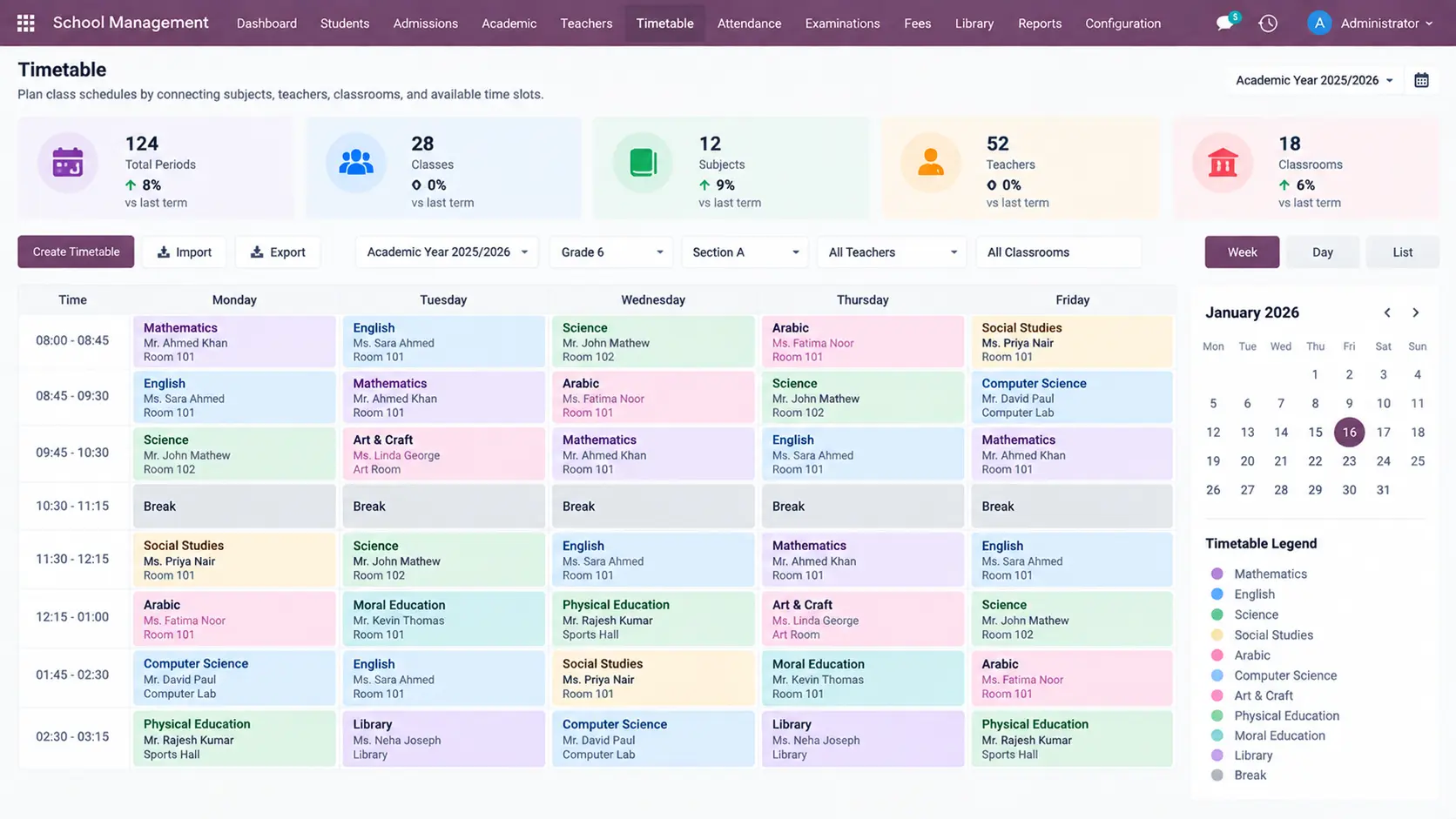Click the Mathematics legend color dot
Screen dimensions: 1456x819
click(1217, 574)
